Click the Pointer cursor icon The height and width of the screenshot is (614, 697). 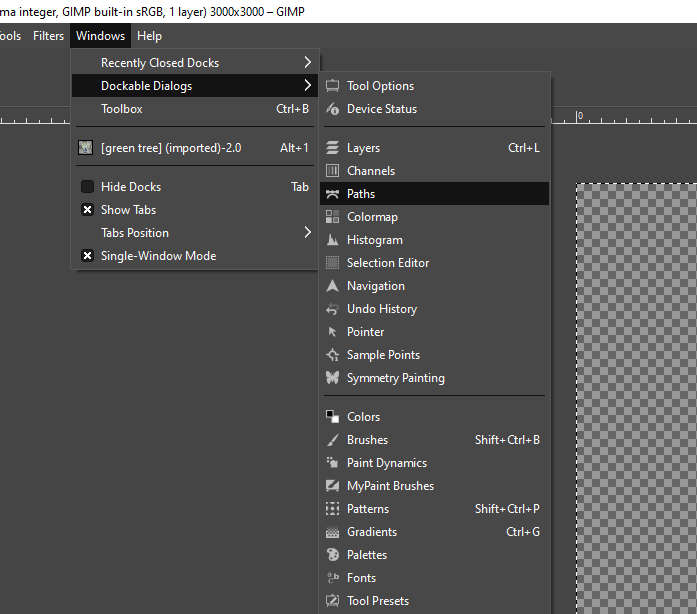(332, 332)
